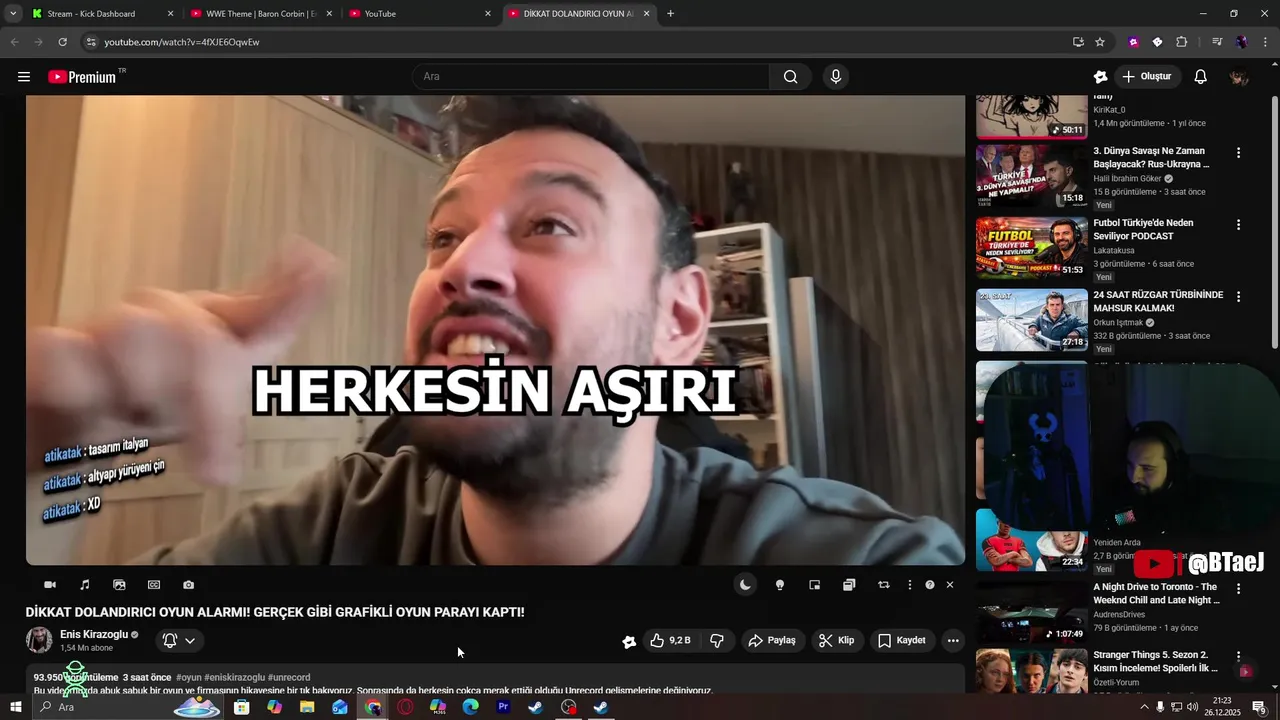
Task: Open the browser extensions puzzle icon
Action: (1181, 42)
